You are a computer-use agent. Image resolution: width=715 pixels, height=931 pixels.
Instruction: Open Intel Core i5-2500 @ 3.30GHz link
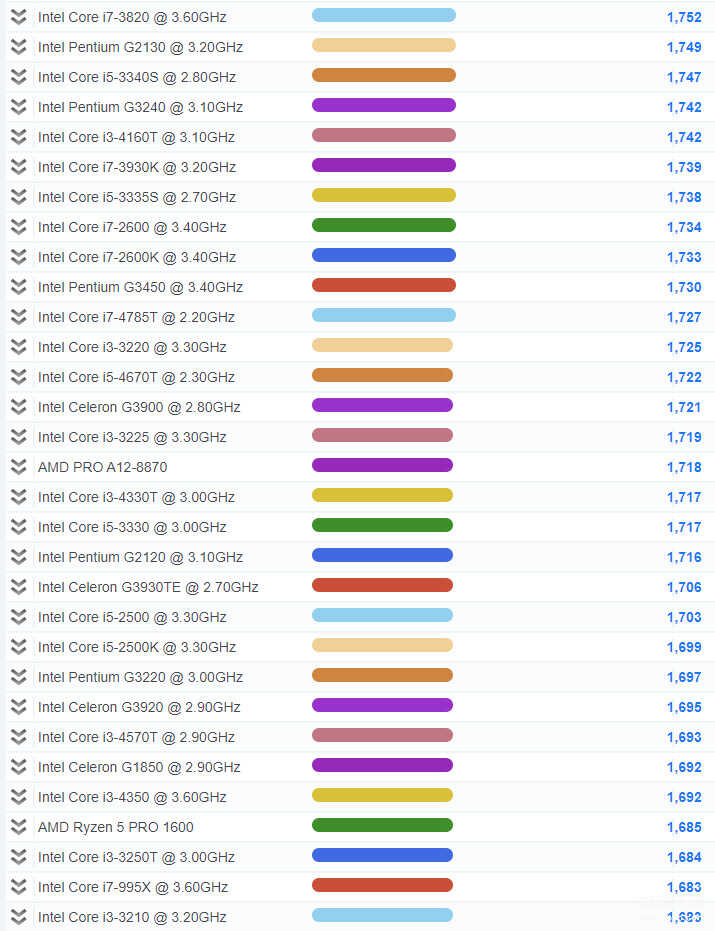click(132, 617)
